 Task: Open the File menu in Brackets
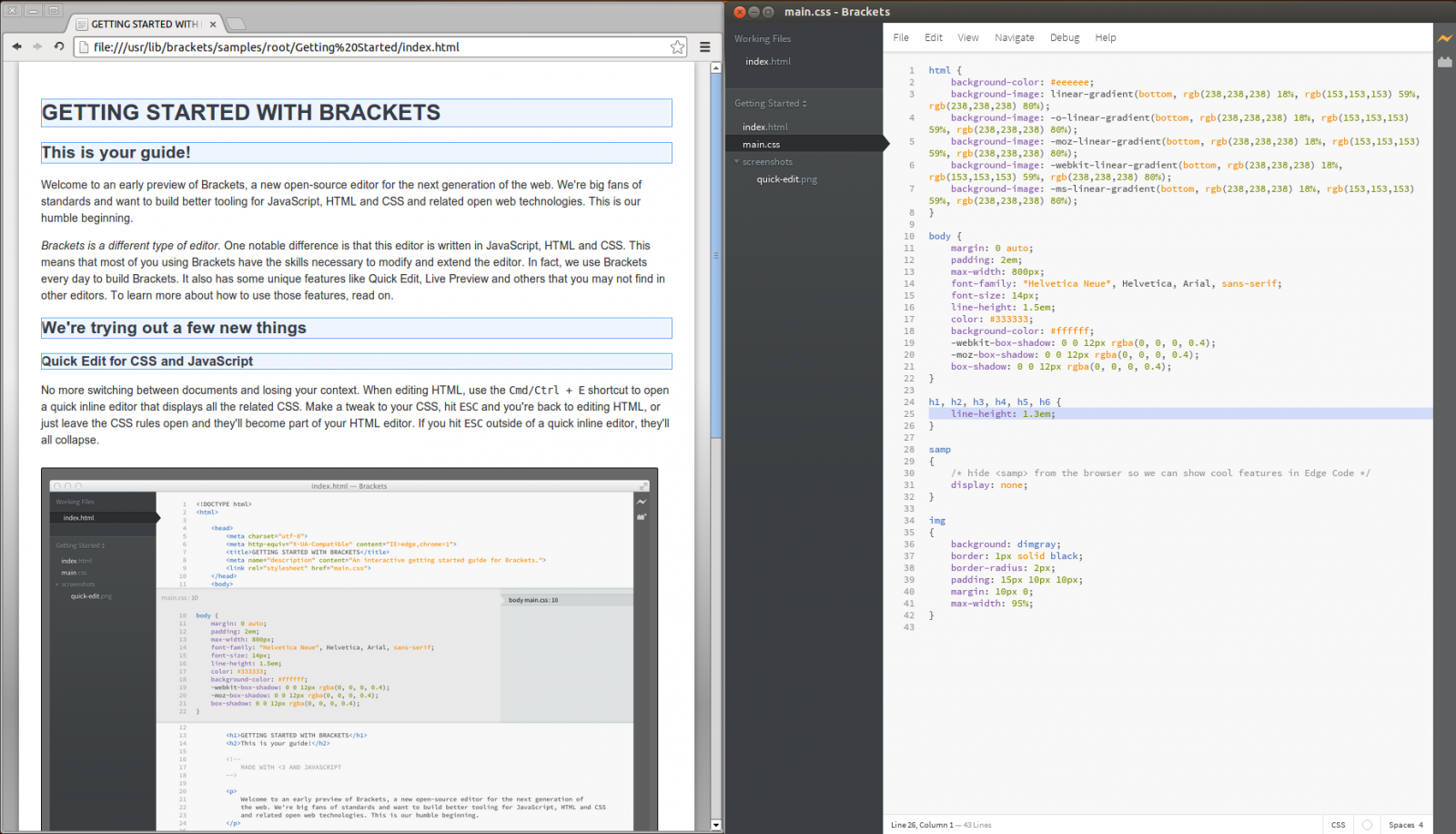point(901,37)
